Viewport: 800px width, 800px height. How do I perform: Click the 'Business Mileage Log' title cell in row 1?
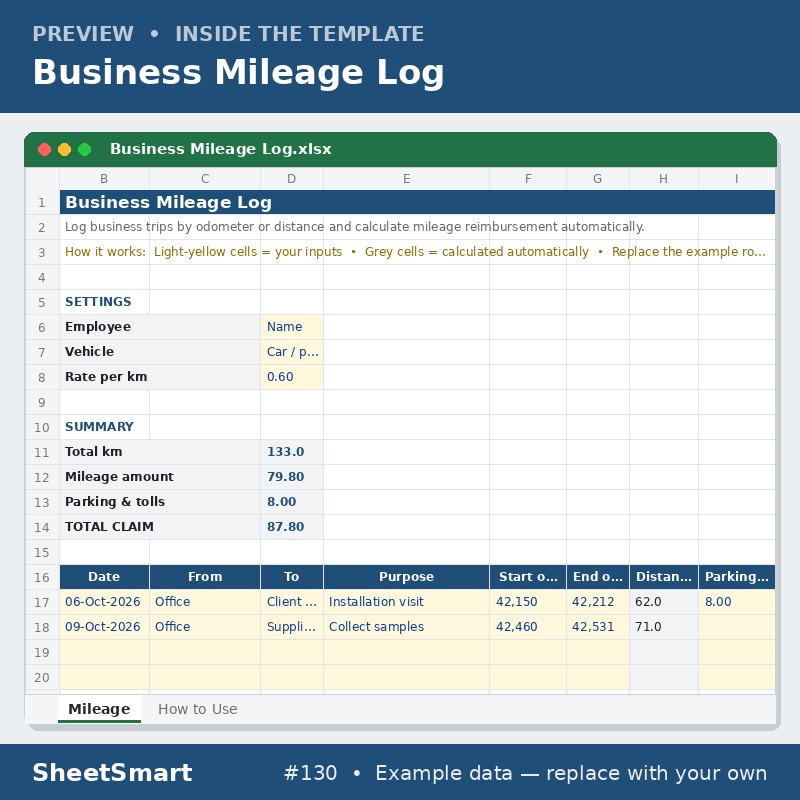(x=417, y=202)
